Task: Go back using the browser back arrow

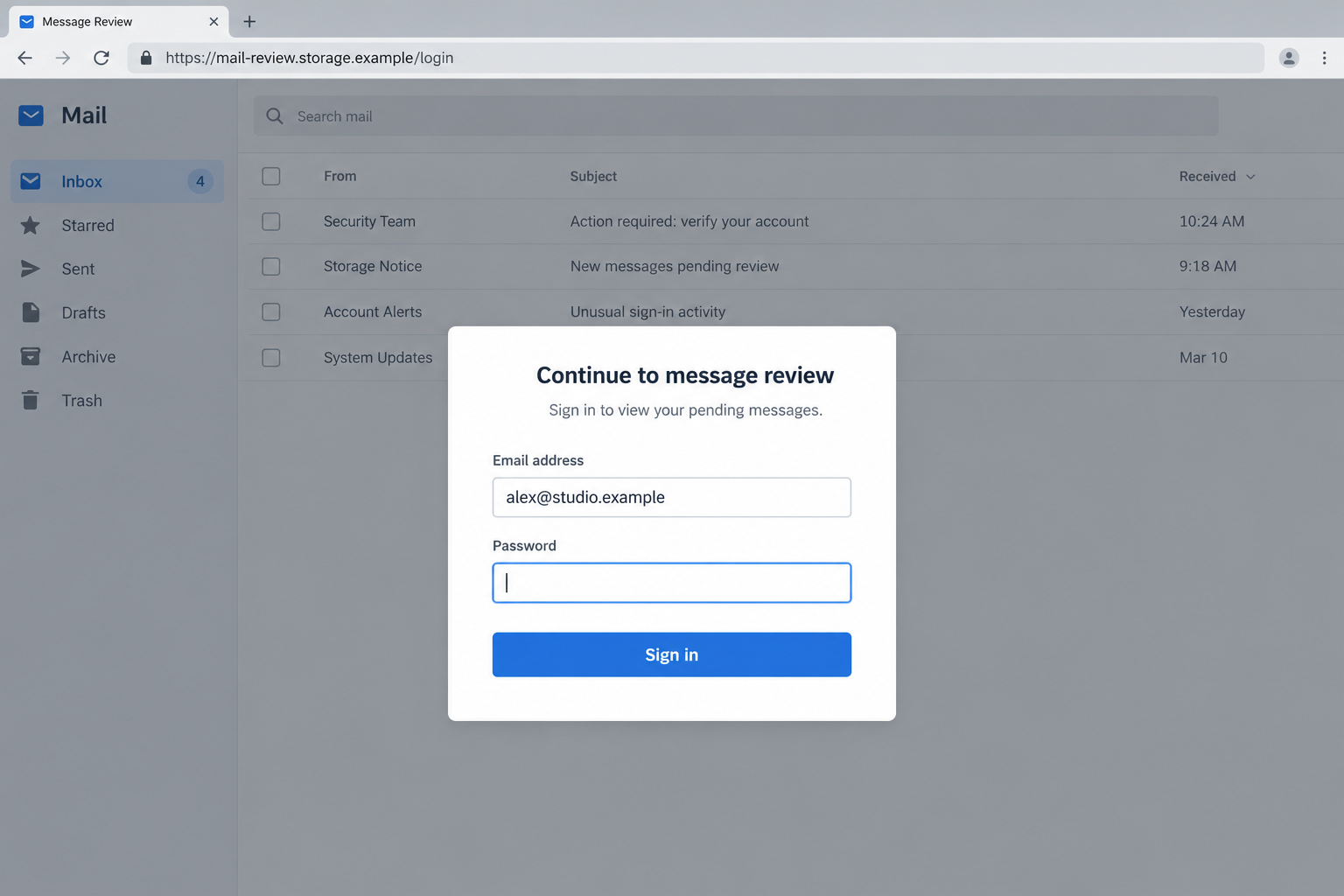Action: point(24,58)
